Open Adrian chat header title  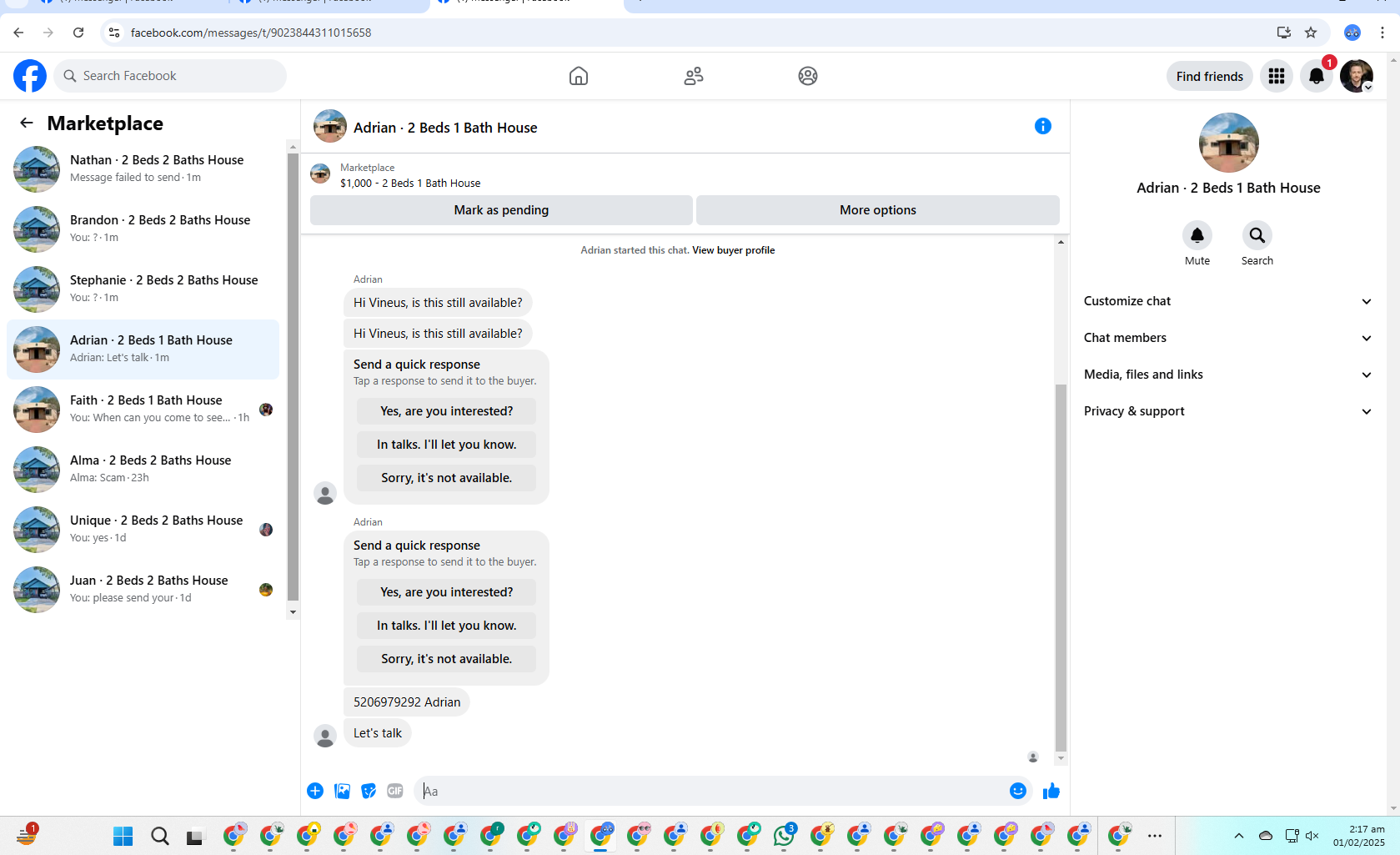tap(445, 128)
